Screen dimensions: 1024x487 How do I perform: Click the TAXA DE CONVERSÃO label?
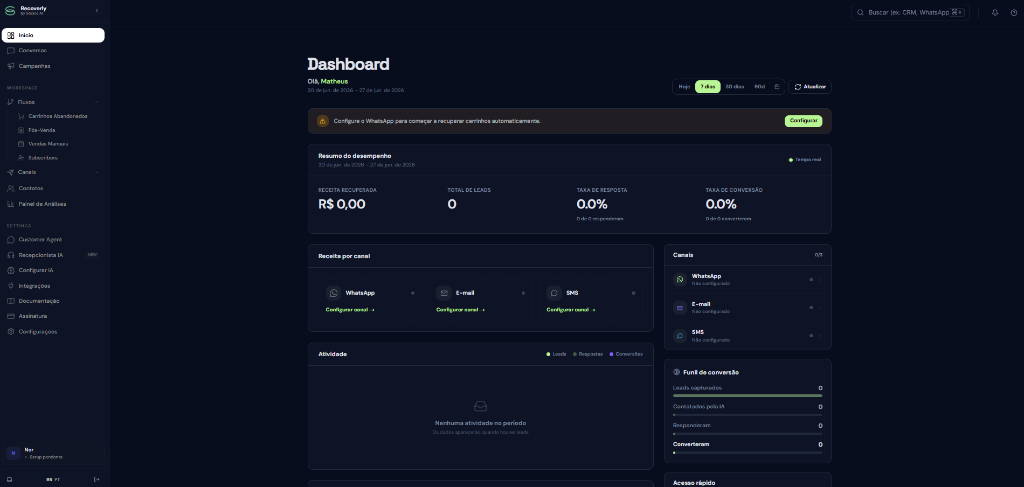tap(734, 190)
